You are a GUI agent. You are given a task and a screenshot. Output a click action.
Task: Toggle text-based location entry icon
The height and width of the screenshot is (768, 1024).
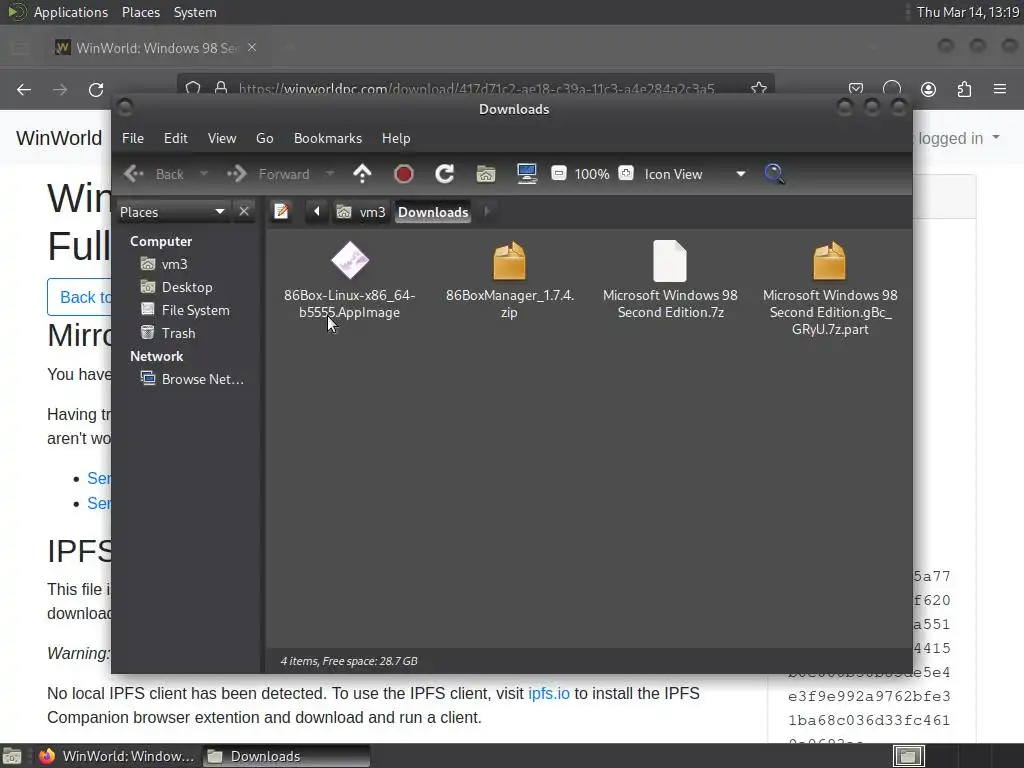(281, 212)
